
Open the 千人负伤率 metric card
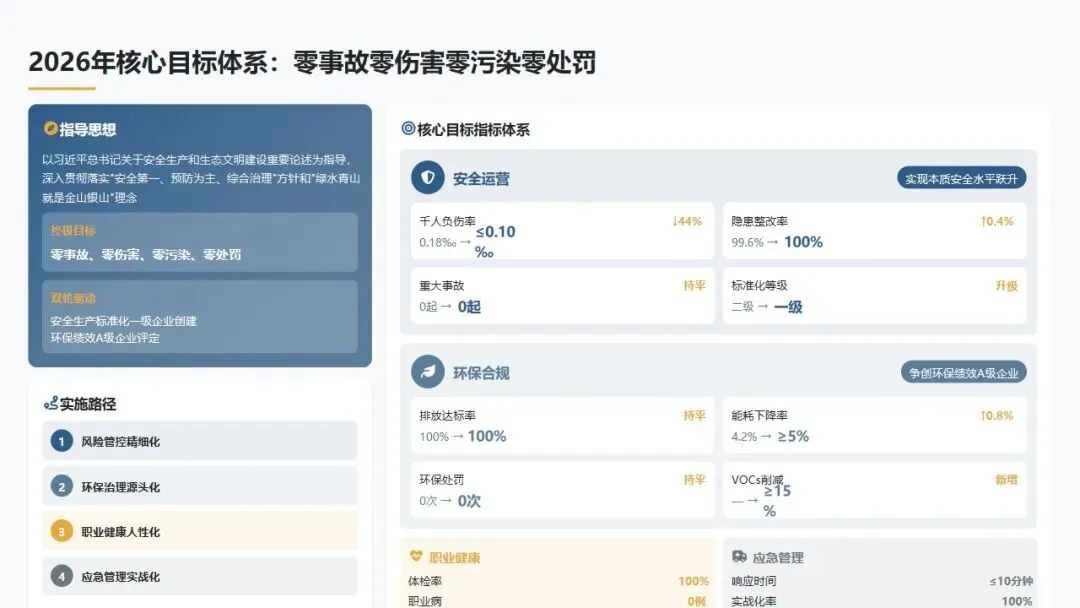pos(562,231)
